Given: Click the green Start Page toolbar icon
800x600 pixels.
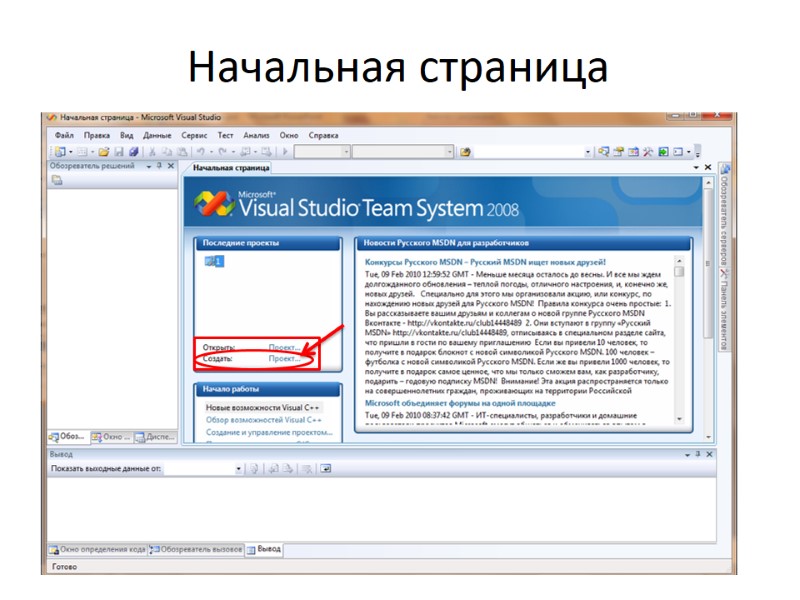Looking at the screenshot, I should pos(663,152).
